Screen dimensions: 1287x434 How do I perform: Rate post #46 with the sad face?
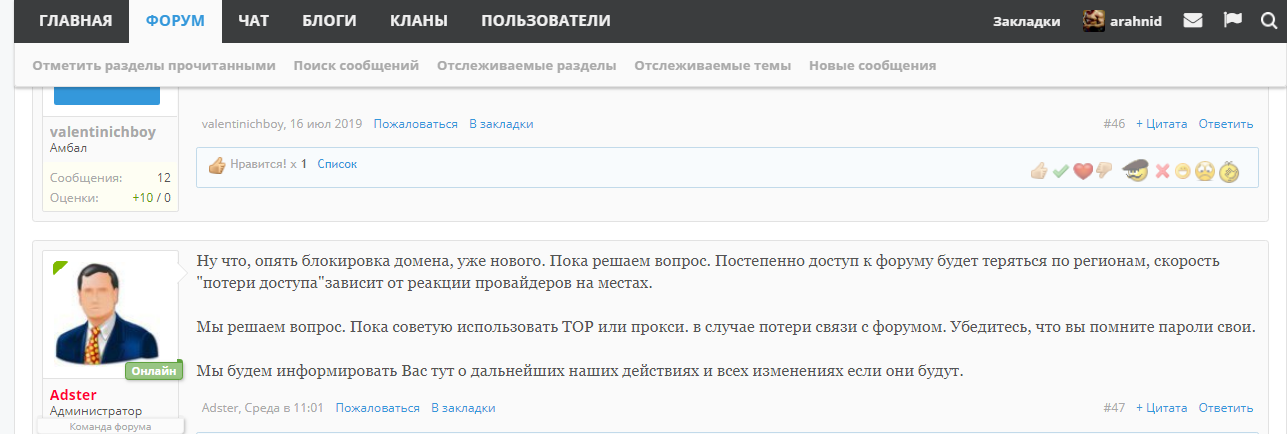click(1204, 171)
